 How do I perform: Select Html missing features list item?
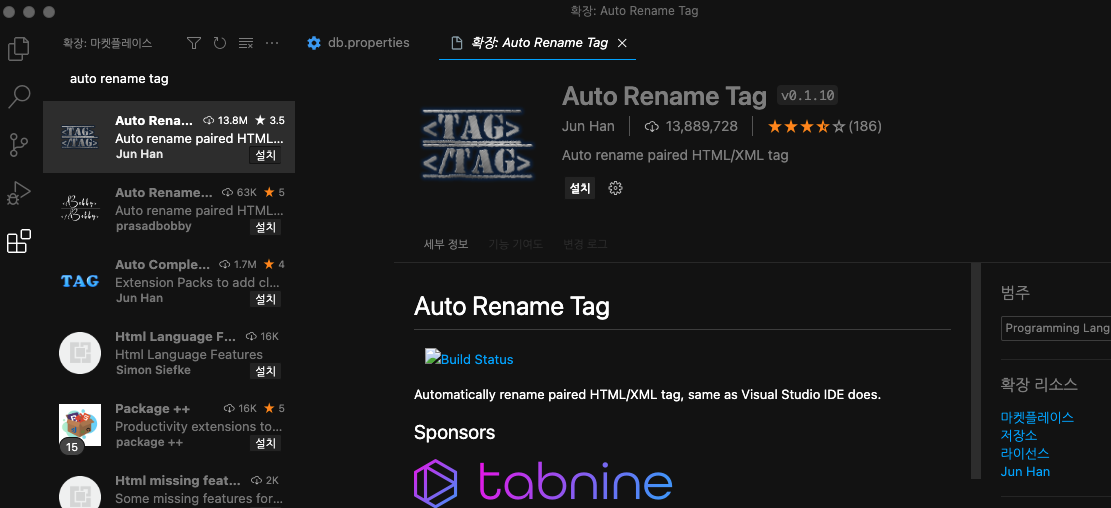169,485
